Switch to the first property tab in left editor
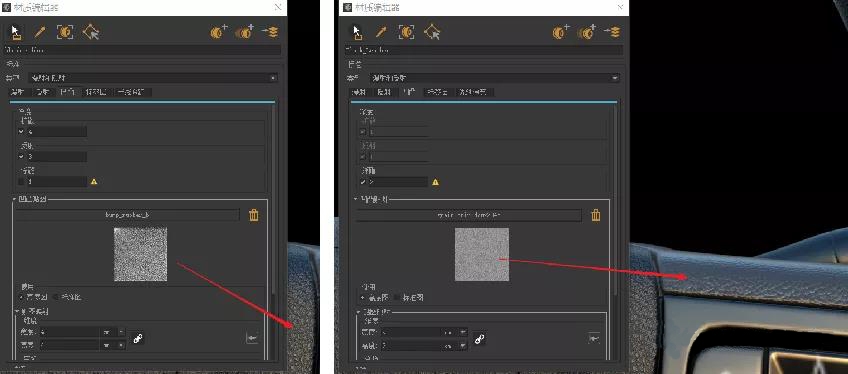Viewport: 848px width, 374px height. (x=19, y=92)
